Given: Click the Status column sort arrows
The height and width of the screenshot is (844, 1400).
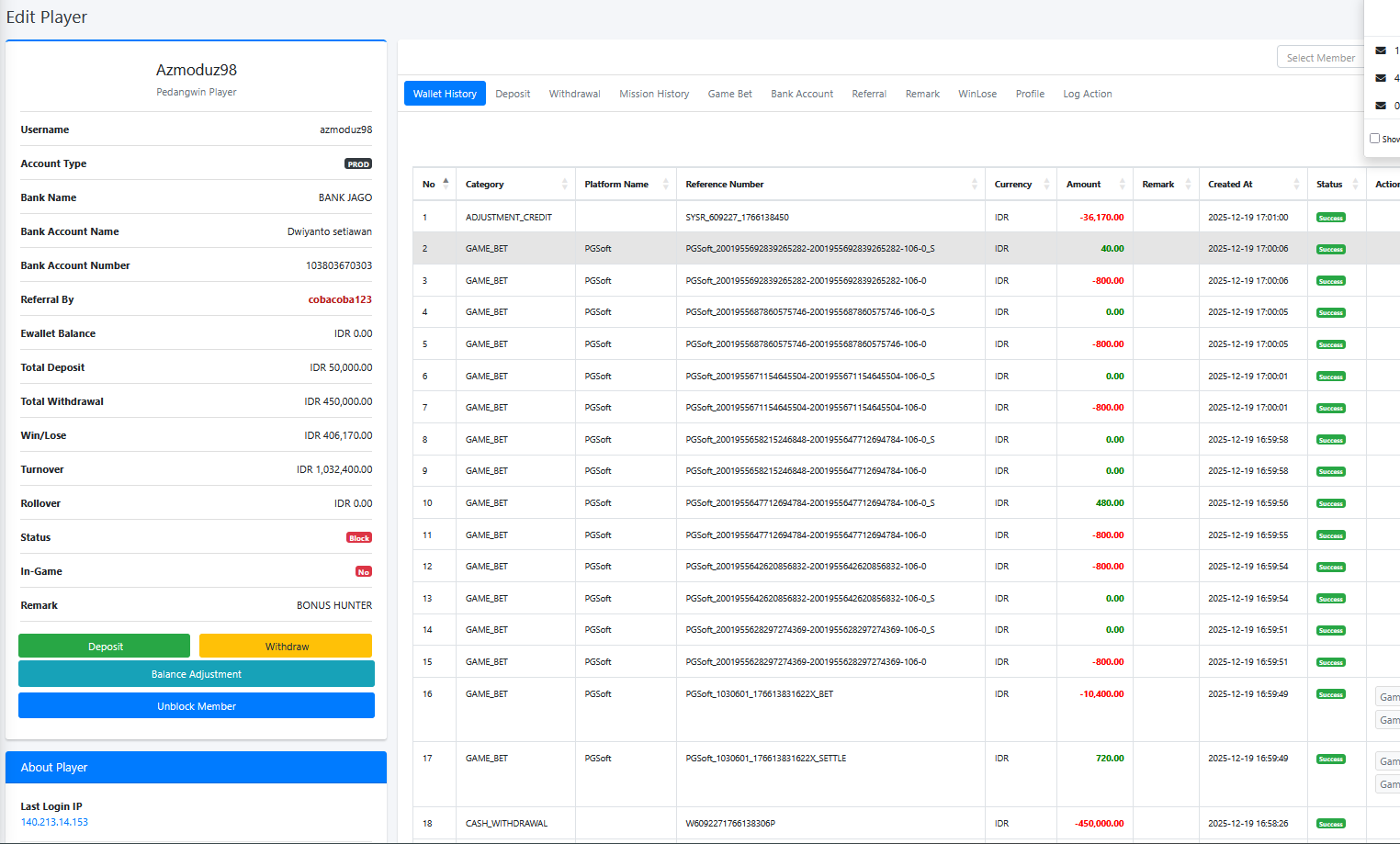Looking at the screenshot, I should coord(1356,184).
